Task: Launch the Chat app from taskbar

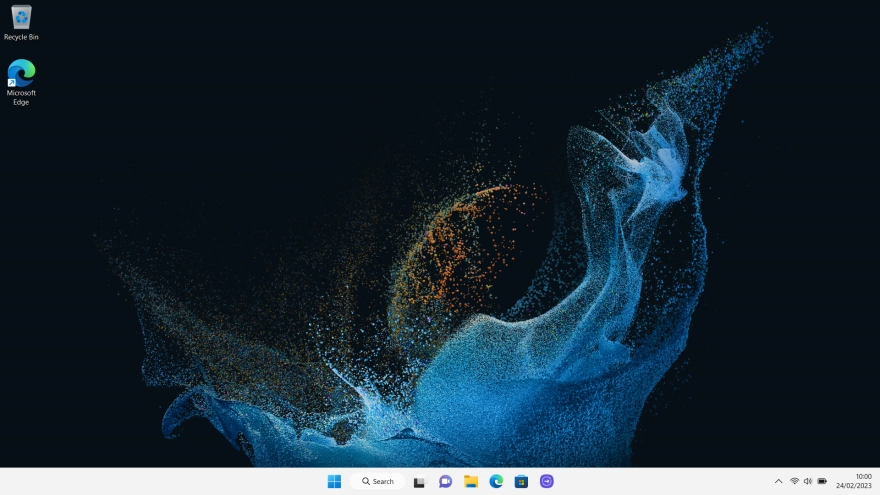Action: [445, 481]
